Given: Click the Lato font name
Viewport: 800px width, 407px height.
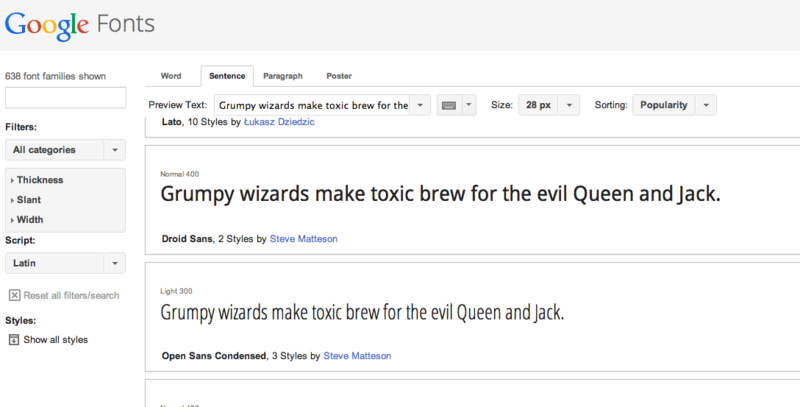Looking at the screenshot, I should click(x=172, y=122).
